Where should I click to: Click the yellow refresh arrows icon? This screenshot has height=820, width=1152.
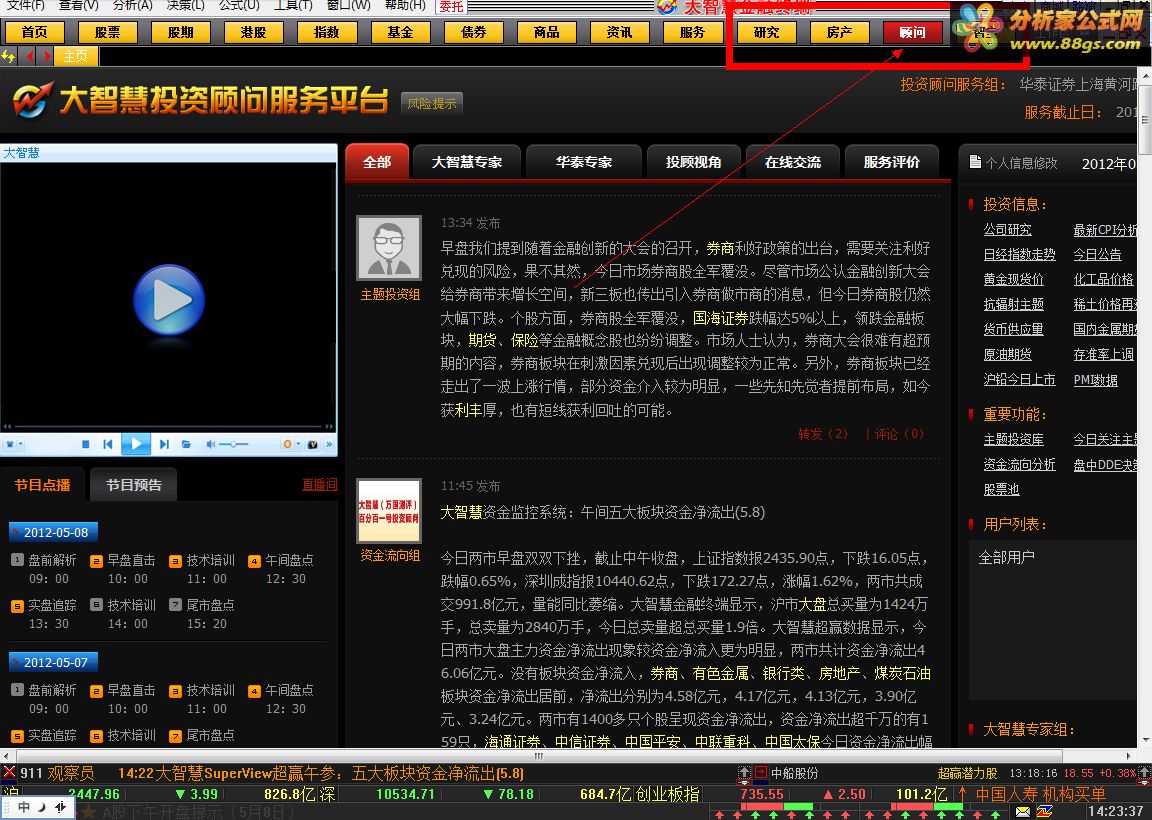(8, 56)
